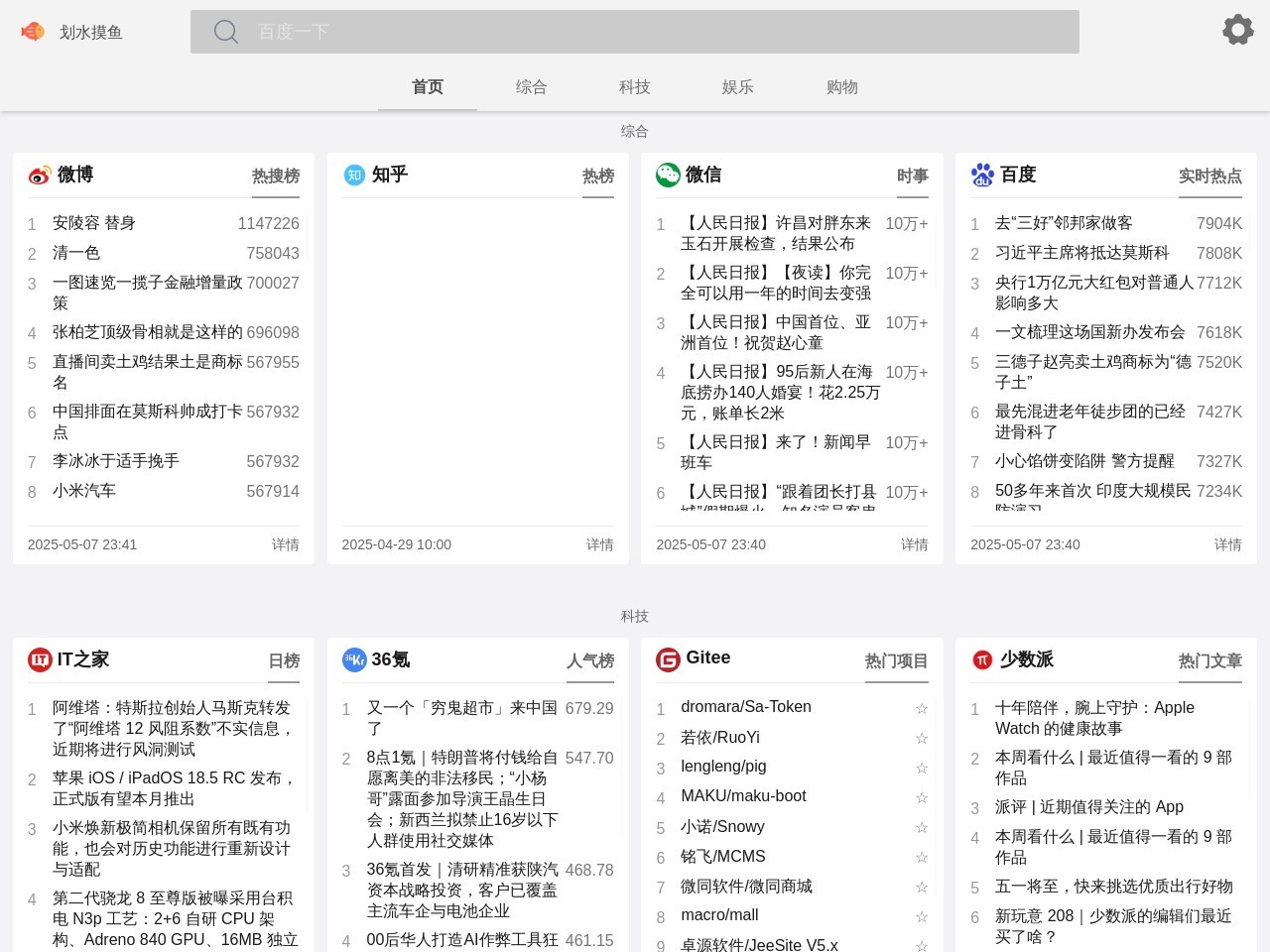Star the dromara/Sa-Token project

pyautogui.click(x=922, y=708)
